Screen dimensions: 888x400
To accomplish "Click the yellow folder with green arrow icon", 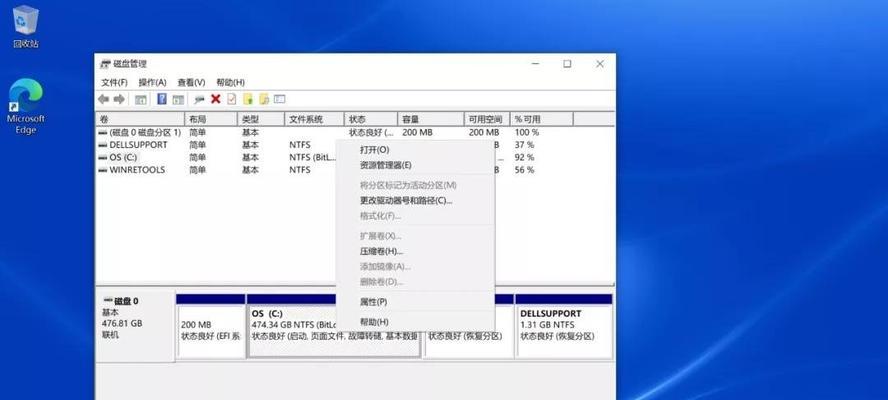I will 247,99.
